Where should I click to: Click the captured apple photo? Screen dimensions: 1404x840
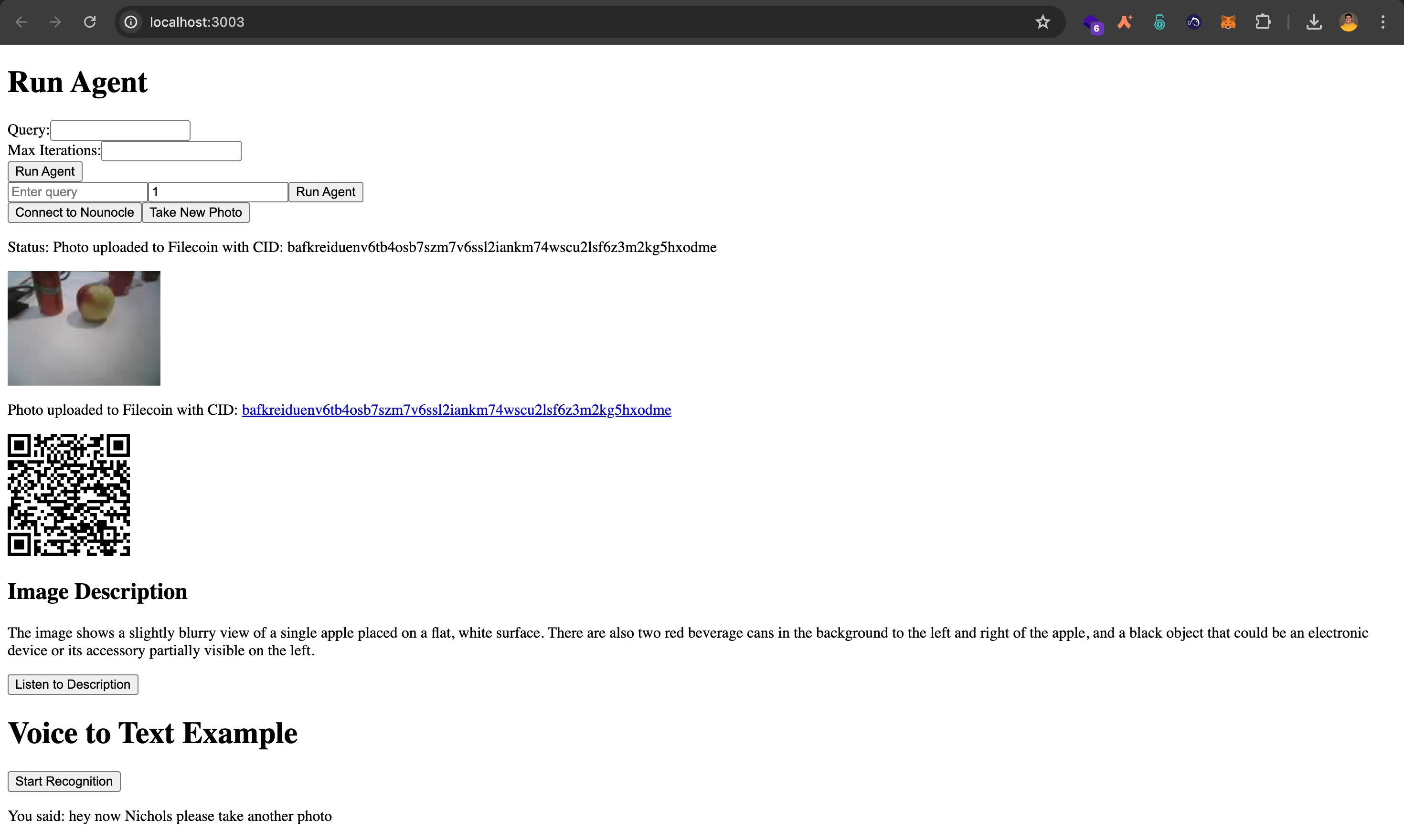[x=84, y=328]
